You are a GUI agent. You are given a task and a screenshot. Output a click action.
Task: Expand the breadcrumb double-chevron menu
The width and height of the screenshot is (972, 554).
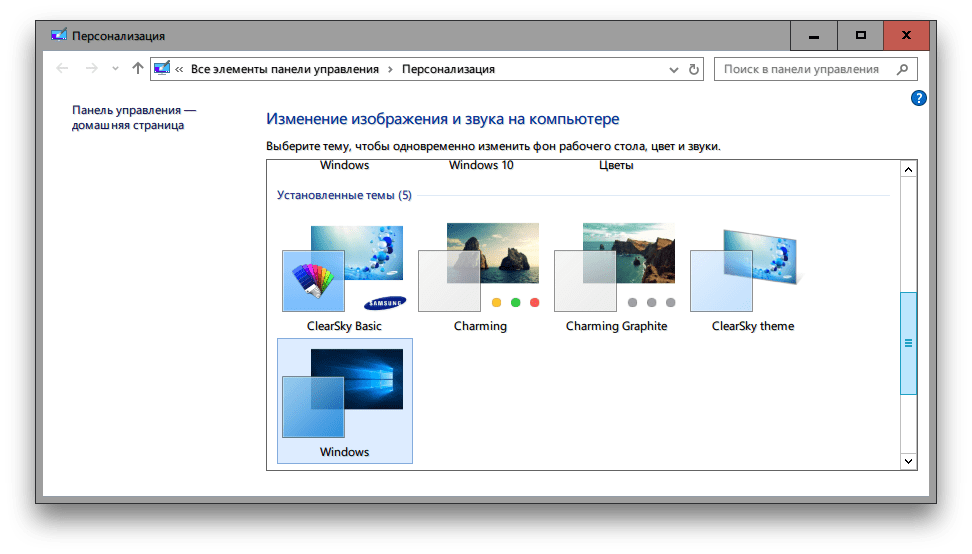pyautogui.click(x=179, y=70)
